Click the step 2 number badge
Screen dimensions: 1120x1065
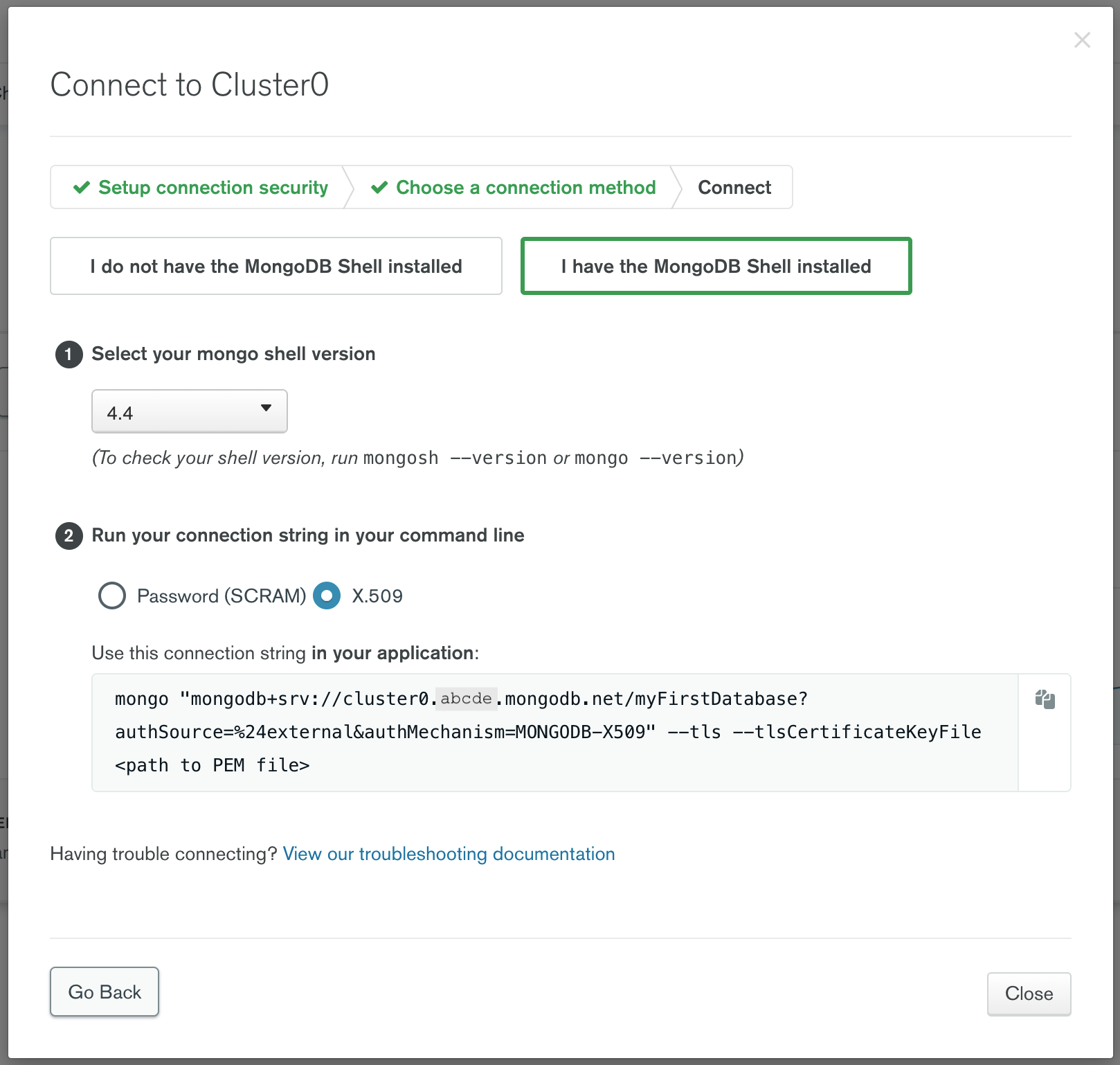pos(69,536)
